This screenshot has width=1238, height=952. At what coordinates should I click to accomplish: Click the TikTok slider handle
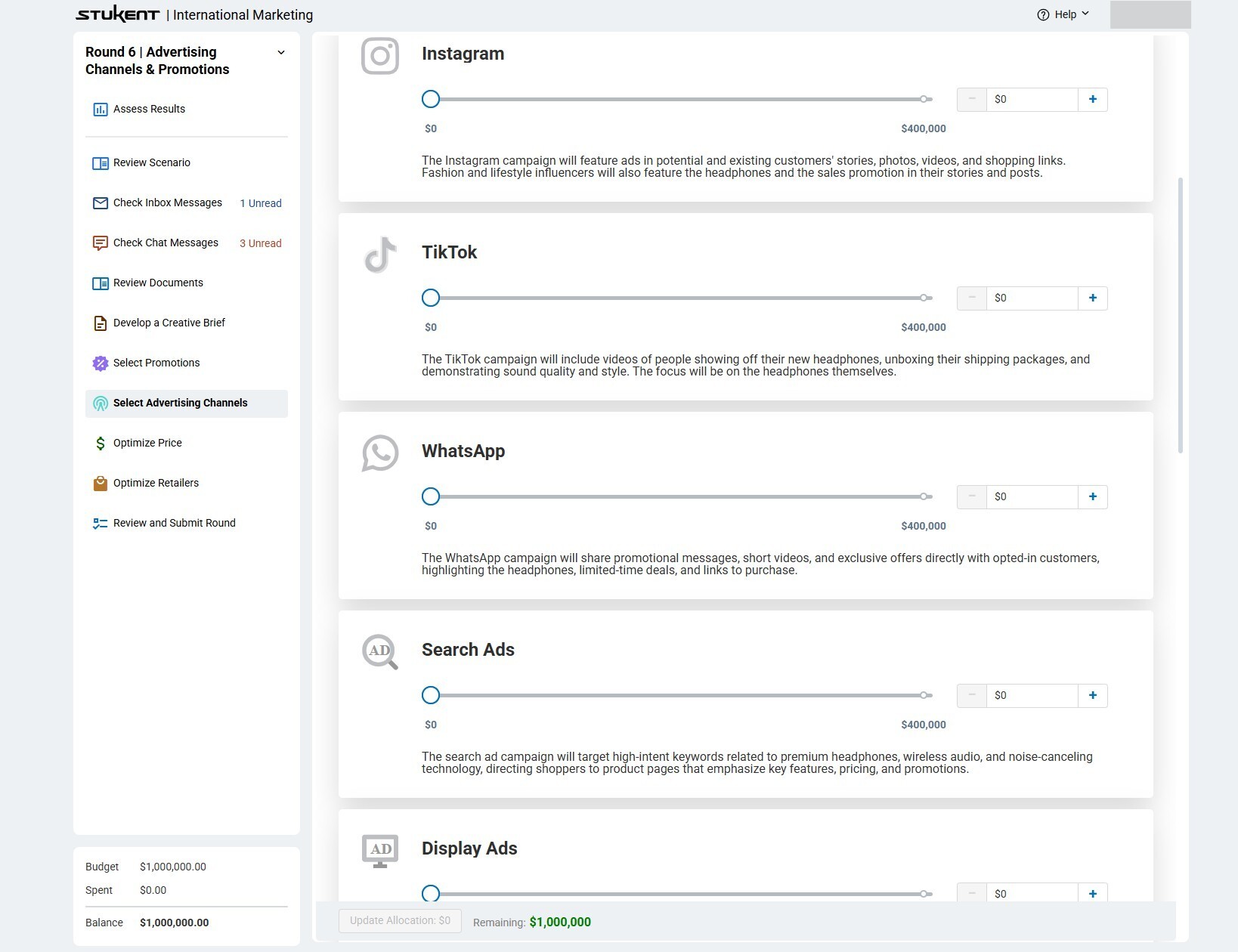(x=431, y=298)
